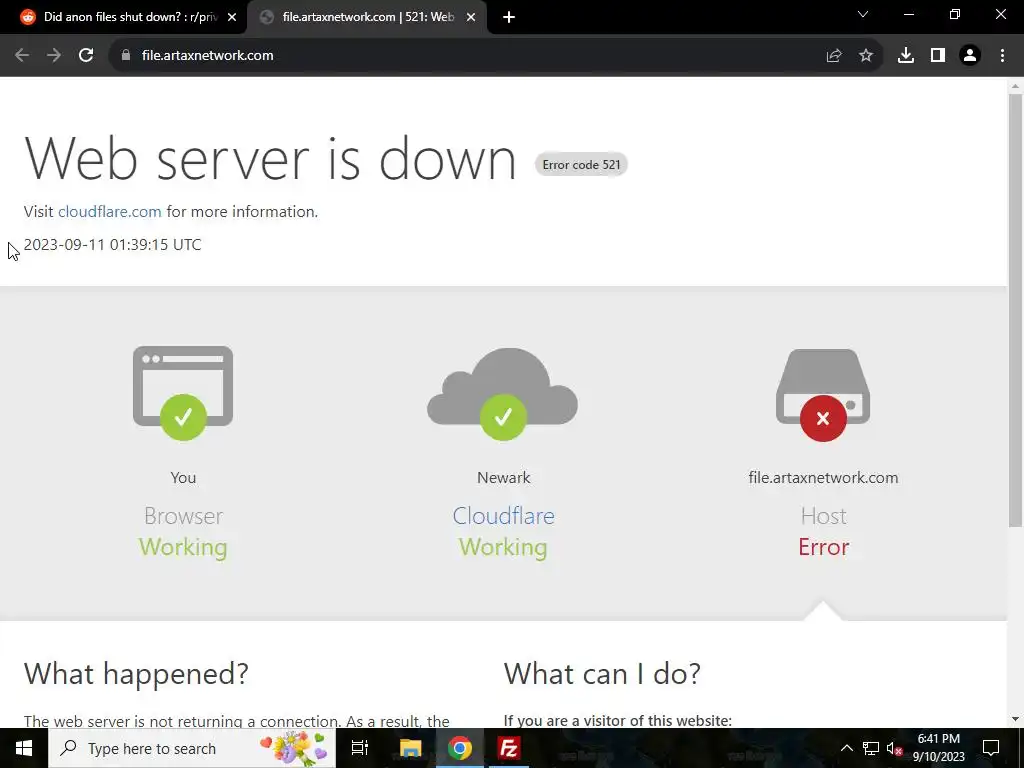The width and height of the screenshot is (1024, 768).
Task: Open cloudflare.com link
Action: click(x=110, y=212)
